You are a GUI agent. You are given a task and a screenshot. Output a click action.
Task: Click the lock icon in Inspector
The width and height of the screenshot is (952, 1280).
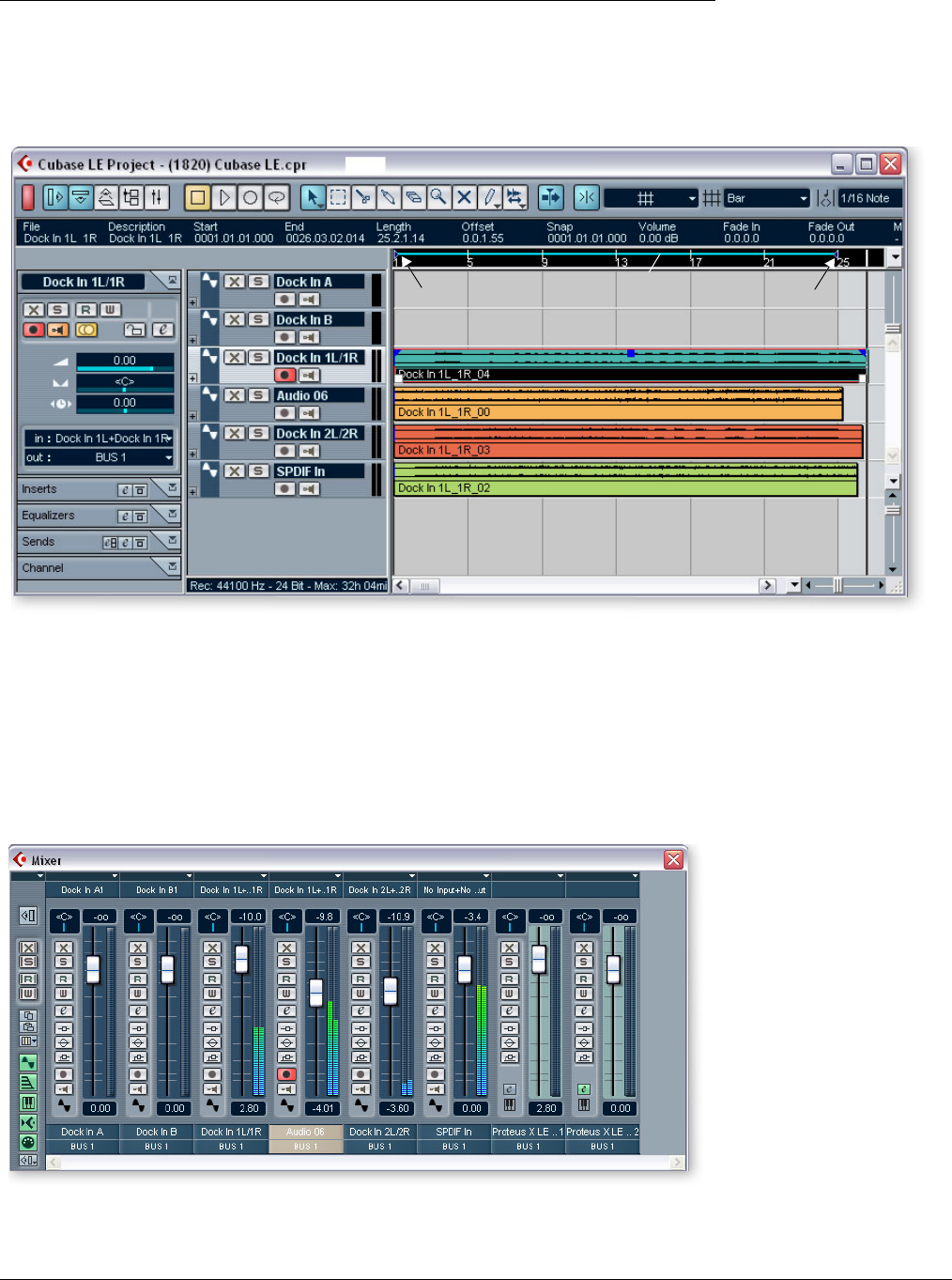click(x=135, y=330)
